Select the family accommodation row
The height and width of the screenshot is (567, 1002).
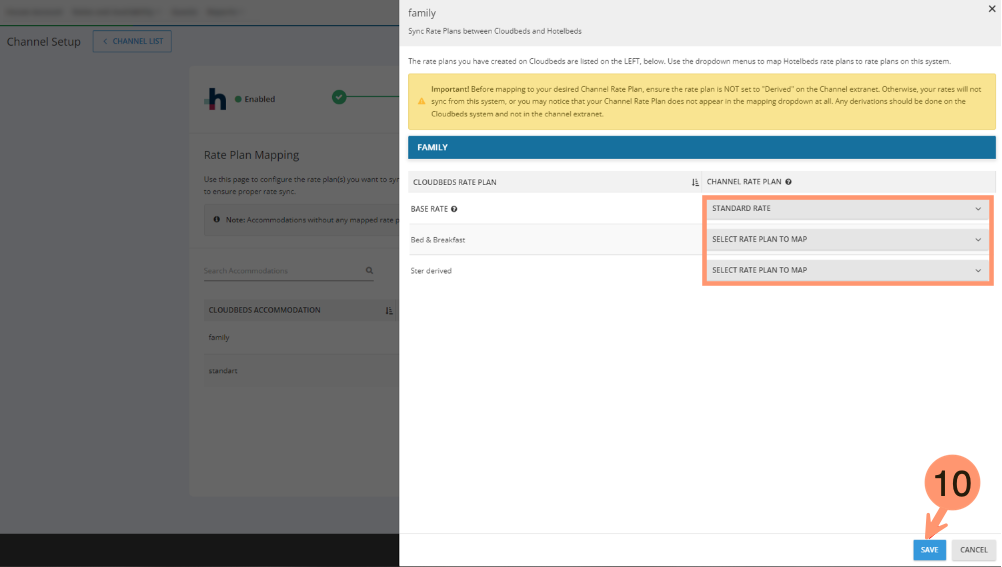click(219, 338)
